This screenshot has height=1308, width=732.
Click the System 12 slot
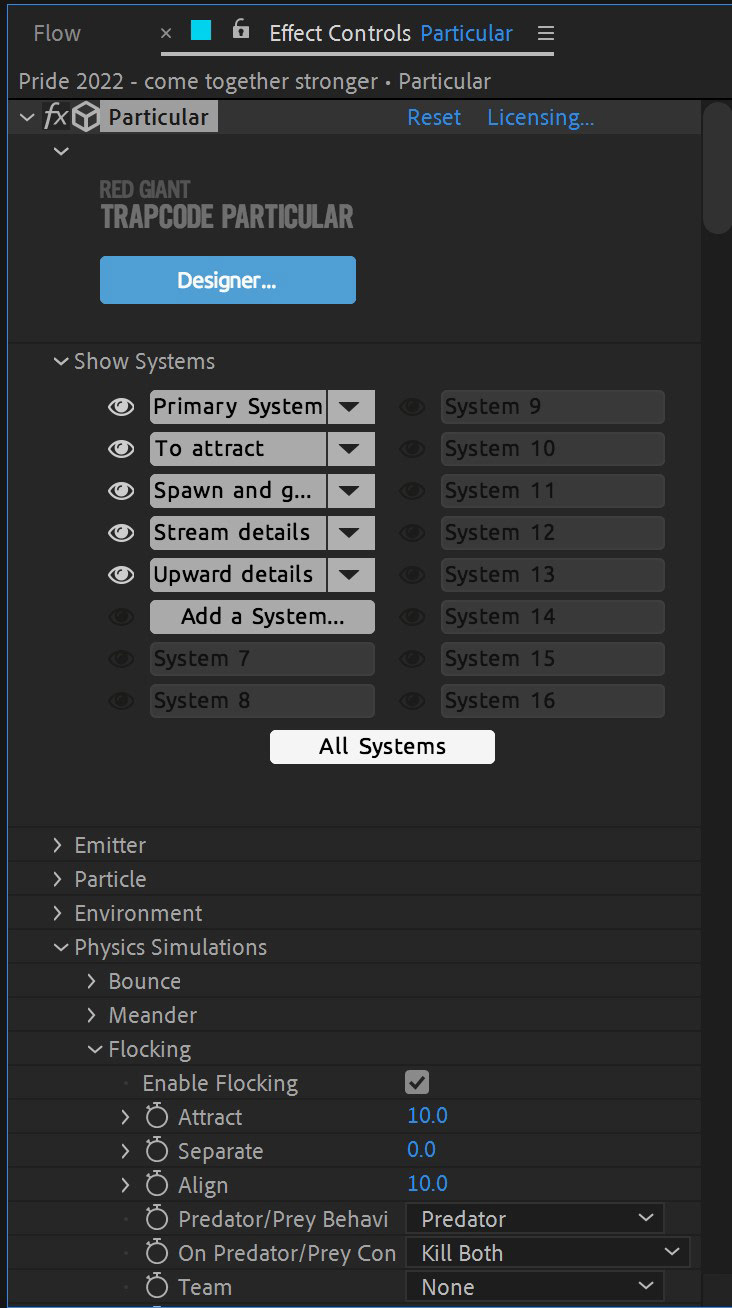click(552, 533)
